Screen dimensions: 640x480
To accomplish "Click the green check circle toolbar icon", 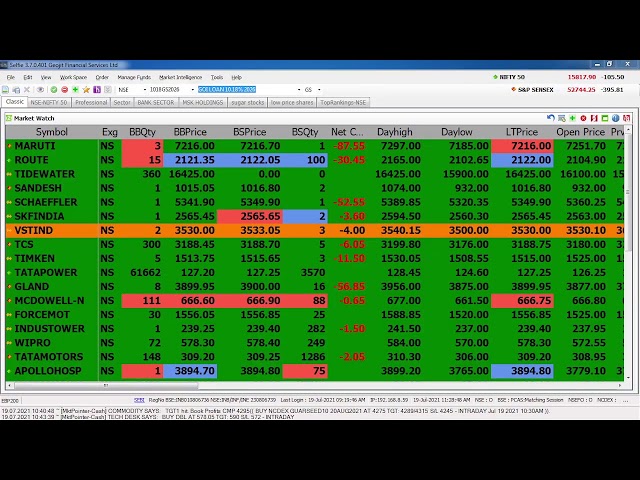I will click(x=53, y=89).
